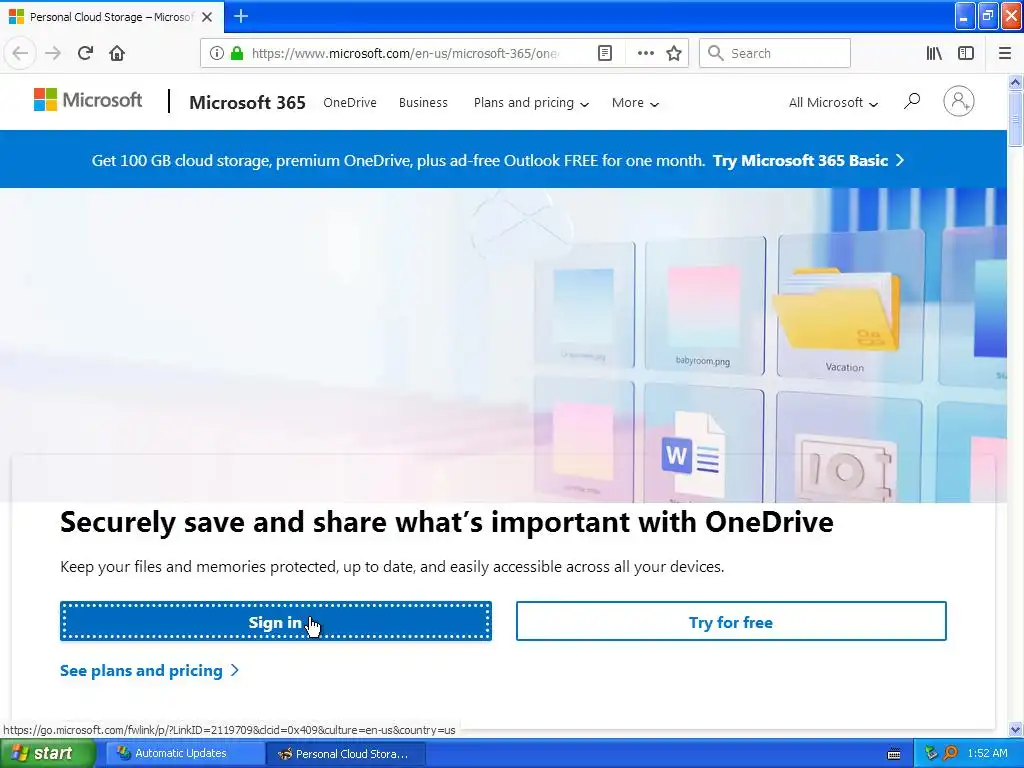Open site search magnifier icon
Screen dimensions: 1024x768
click(x=912, y=101)
